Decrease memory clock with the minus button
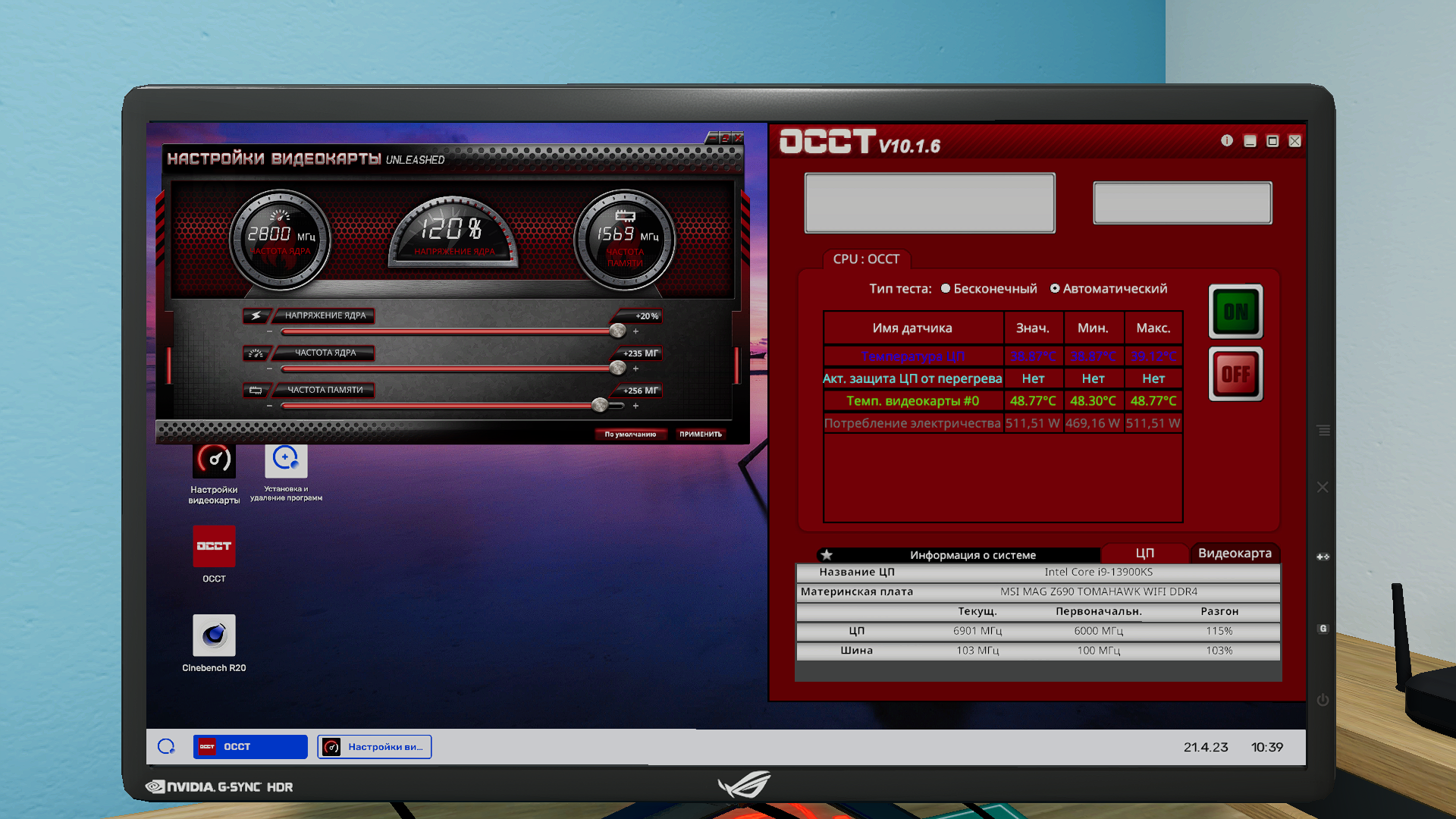 (x=269, y=406)
